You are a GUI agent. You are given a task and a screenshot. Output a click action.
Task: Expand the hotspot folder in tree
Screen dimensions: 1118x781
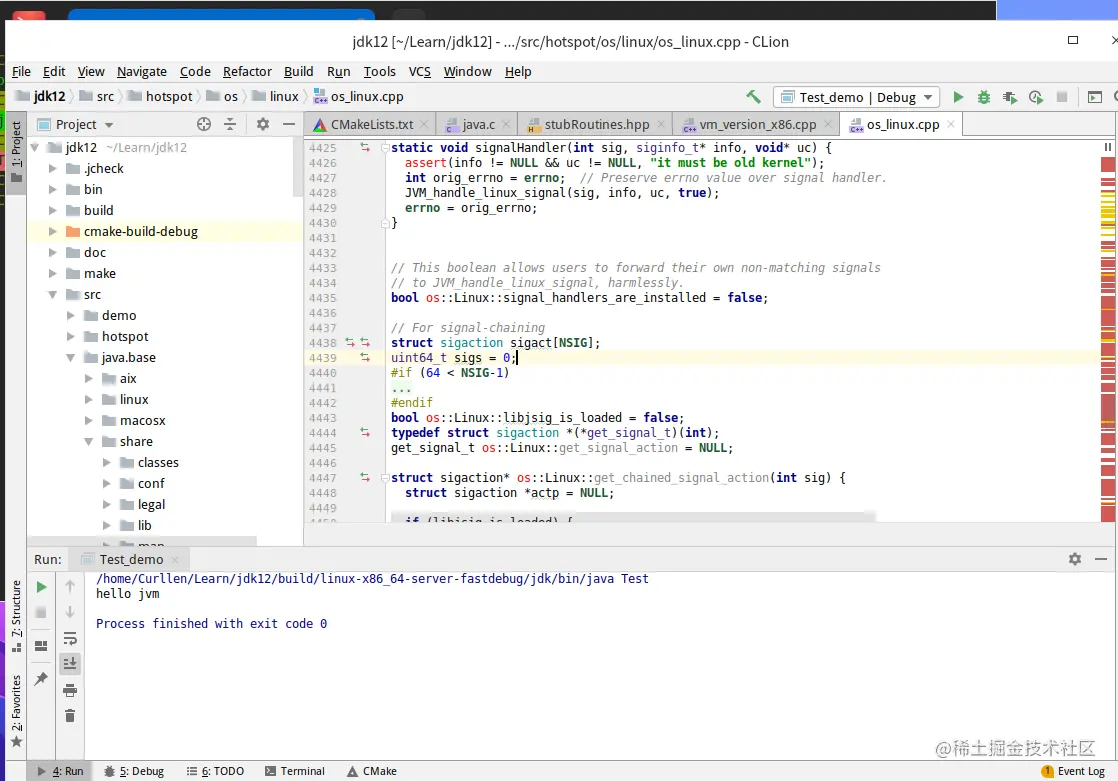coord(70,336)
